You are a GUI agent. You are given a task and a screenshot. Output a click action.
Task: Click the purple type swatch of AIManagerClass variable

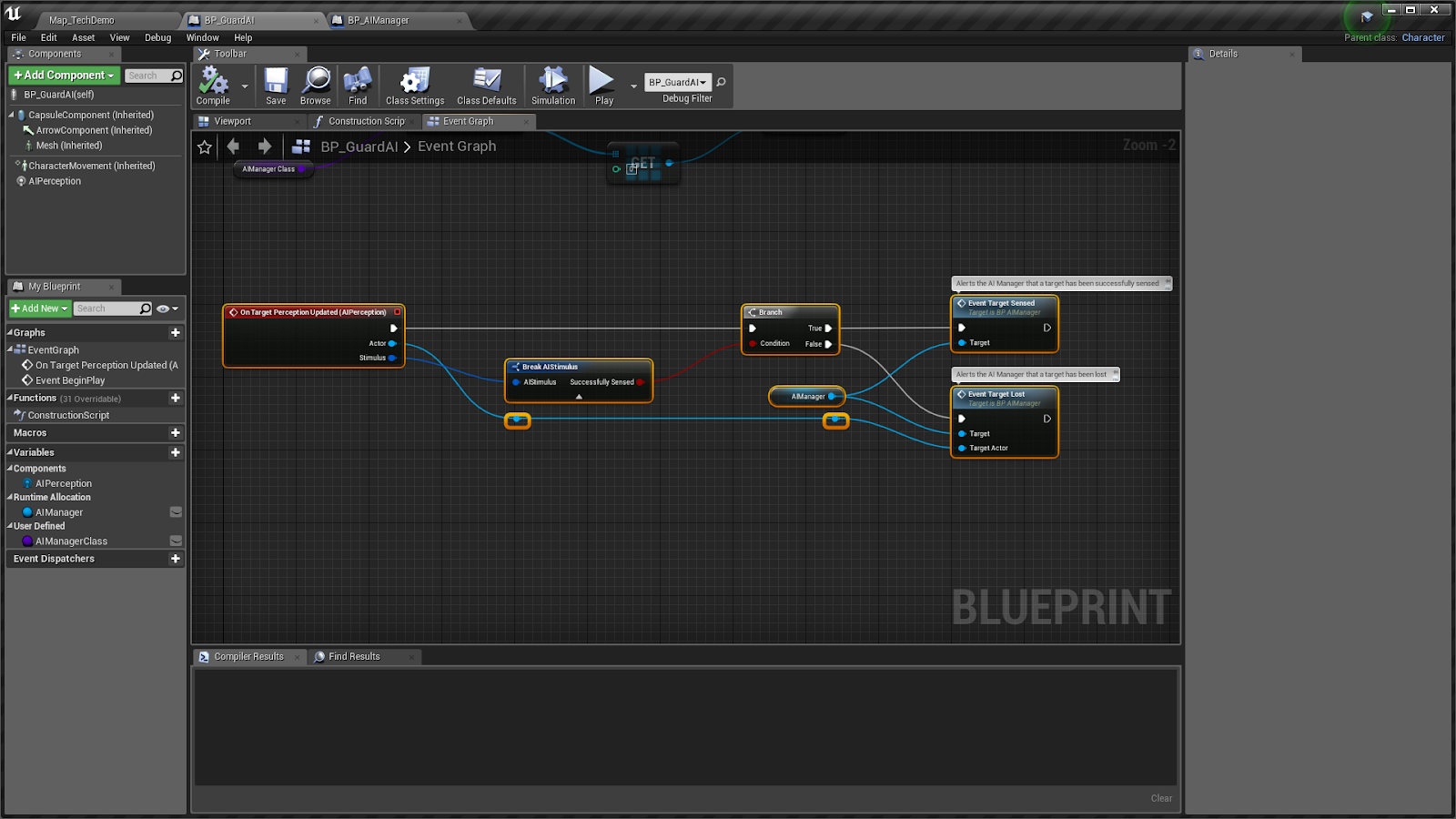pyautogui.click(x=27, y=541)
